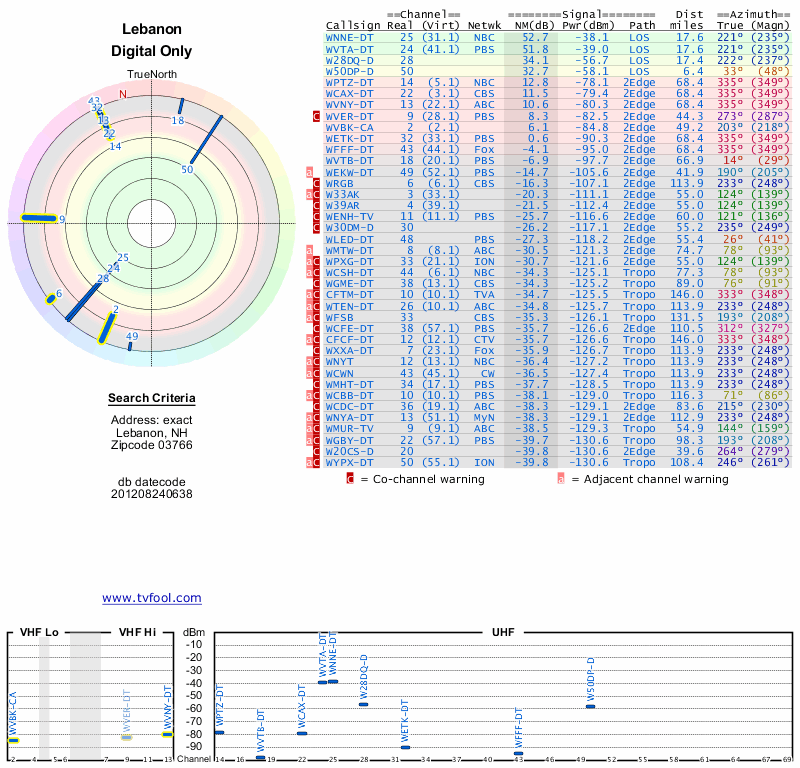Screen dimensions: 800x768
Task: Click the channel 9 bar on radar plot
Action: [40, 218]
